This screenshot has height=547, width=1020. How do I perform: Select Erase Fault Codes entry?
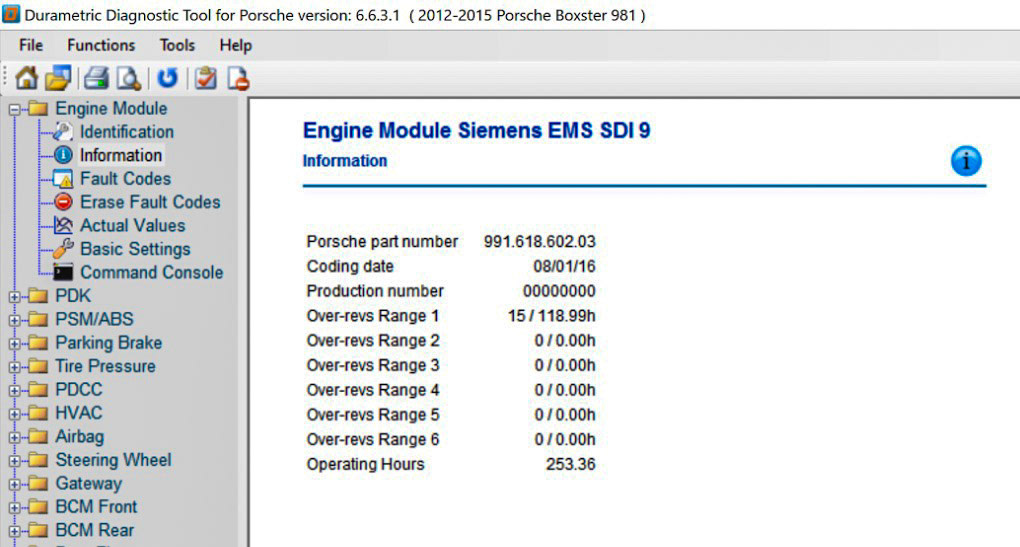click(x=150, y=202)
